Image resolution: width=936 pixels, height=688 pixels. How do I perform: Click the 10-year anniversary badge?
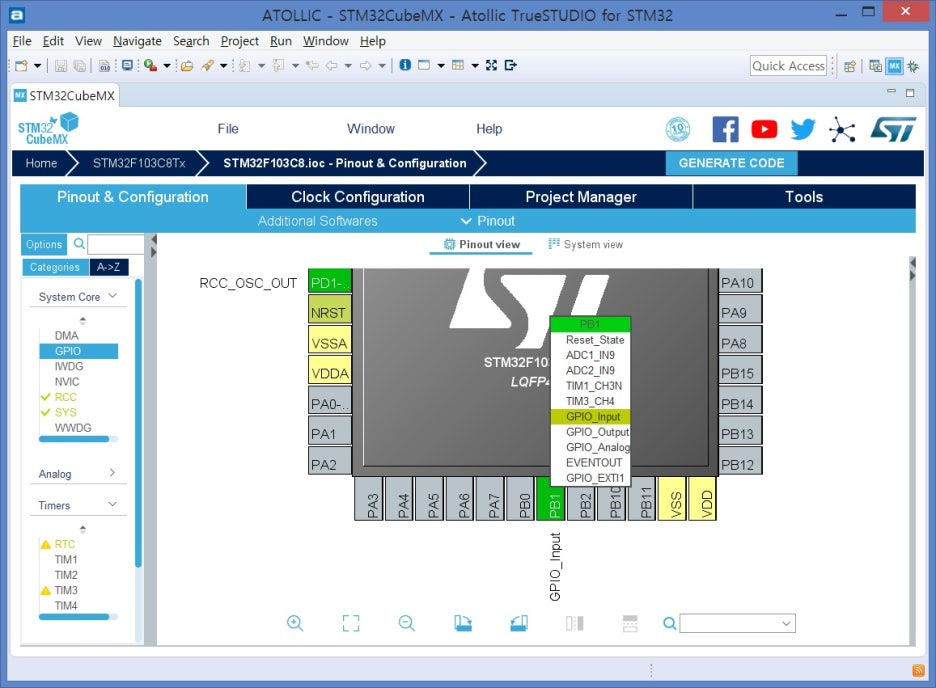click(x=678, y=129)
